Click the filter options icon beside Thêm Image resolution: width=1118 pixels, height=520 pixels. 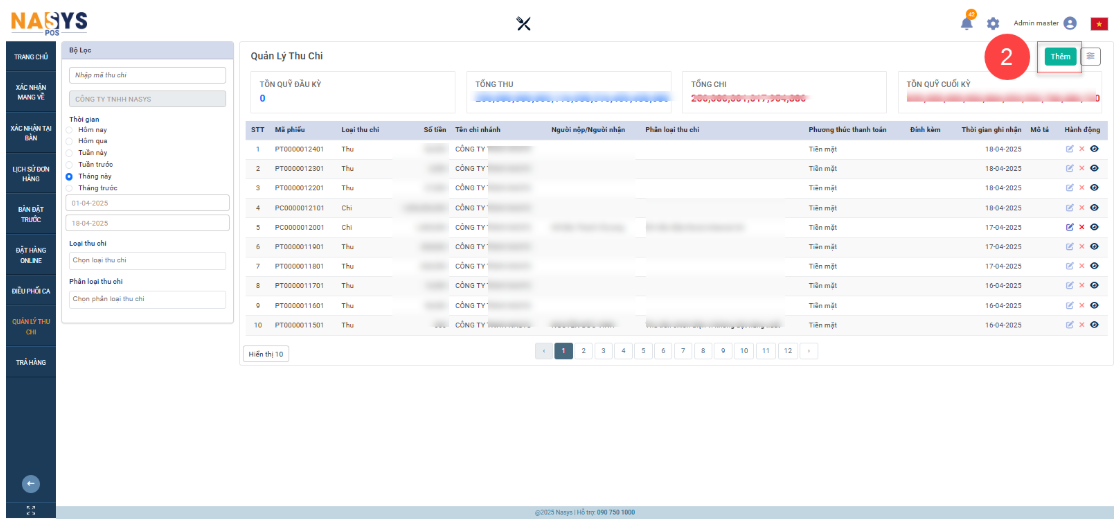coord(1091,57)
